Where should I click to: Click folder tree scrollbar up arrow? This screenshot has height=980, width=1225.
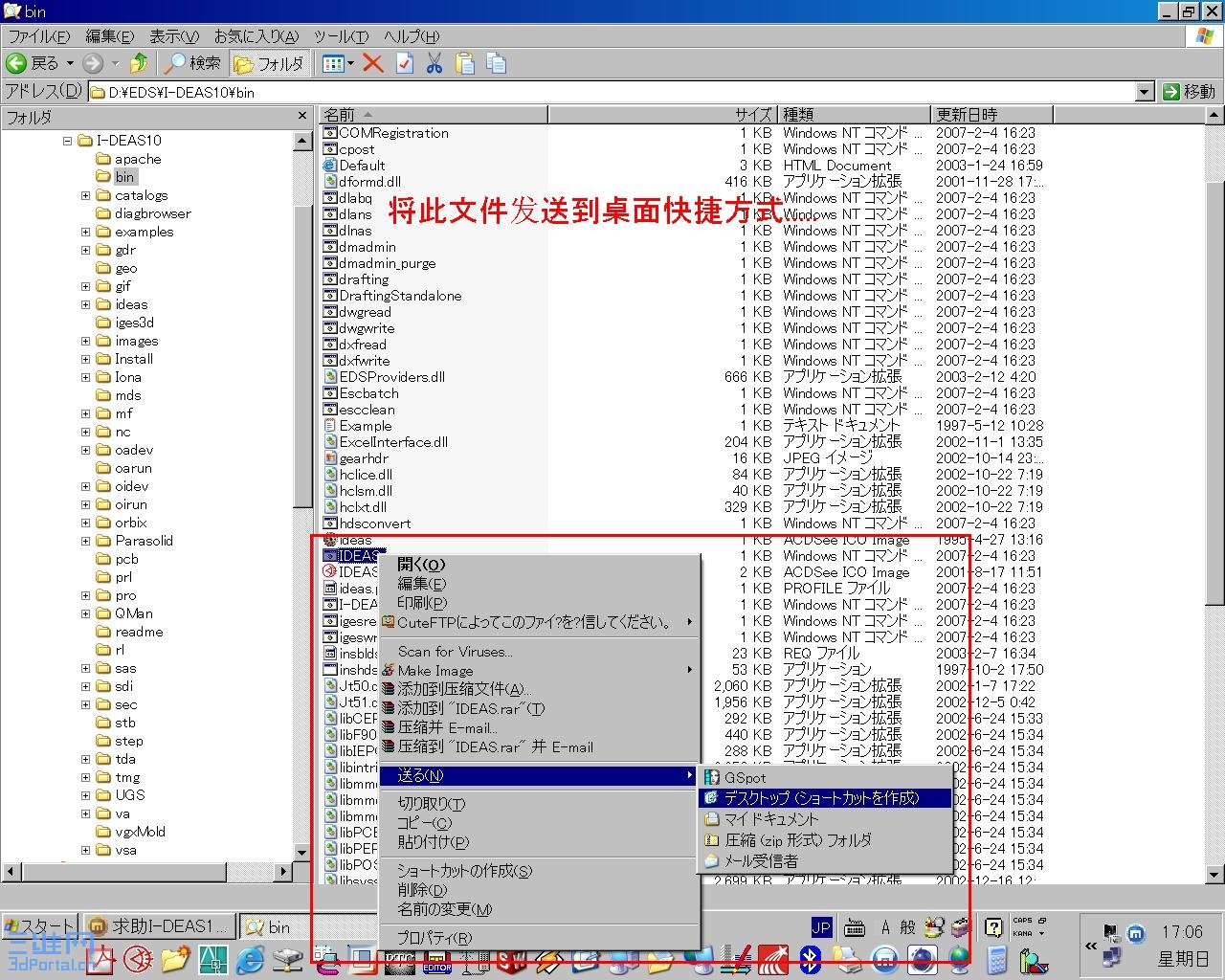(302, 141)
